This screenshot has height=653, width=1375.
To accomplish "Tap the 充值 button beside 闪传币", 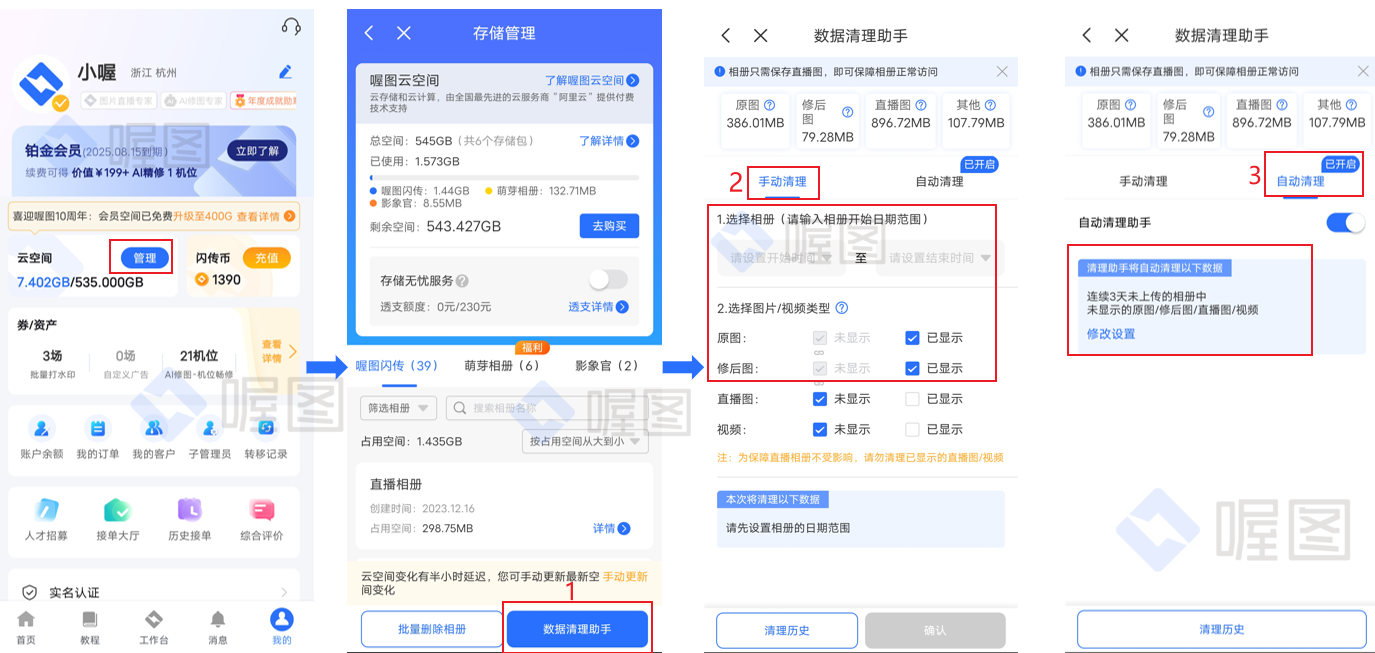I will (267, 258).
